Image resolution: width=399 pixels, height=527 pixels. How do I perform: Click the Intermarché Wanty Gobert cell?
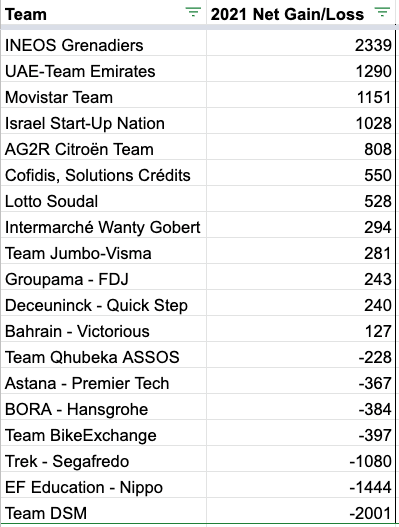(104, 227)
